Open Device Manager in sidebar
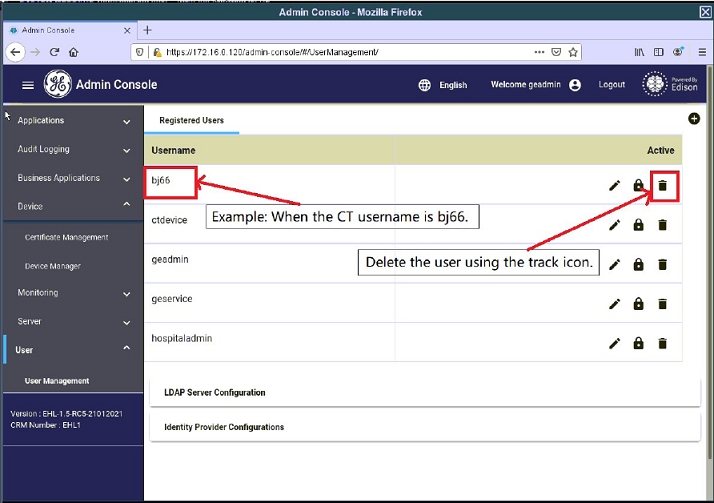The height and width of the screenshot is (503, 714). [53, 266]
